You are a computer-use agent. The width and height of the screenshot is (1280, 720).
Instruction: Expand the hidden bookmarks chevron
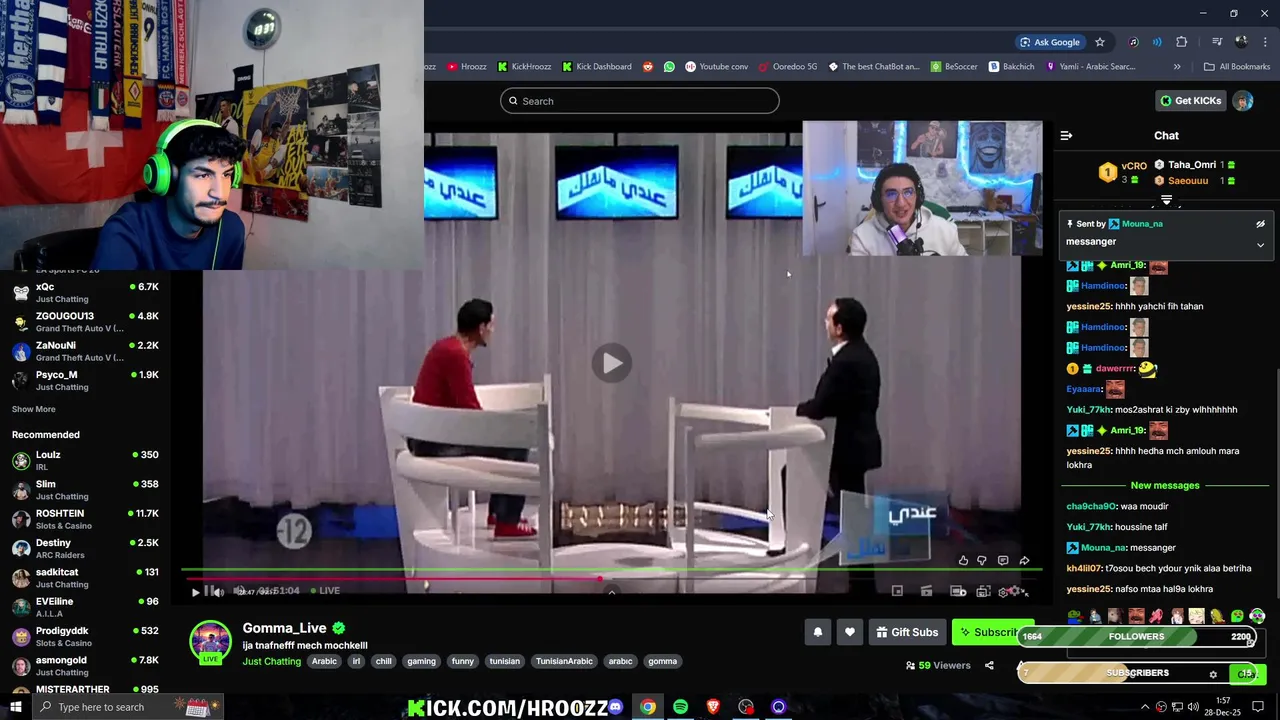point(1177,67)
